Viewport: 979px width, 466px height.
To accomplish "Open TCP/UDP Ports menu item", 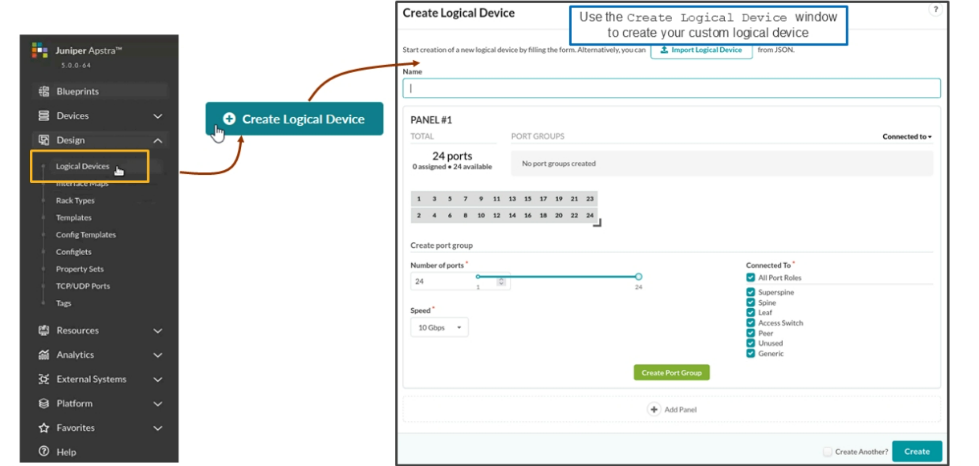I will coord(83,286).
